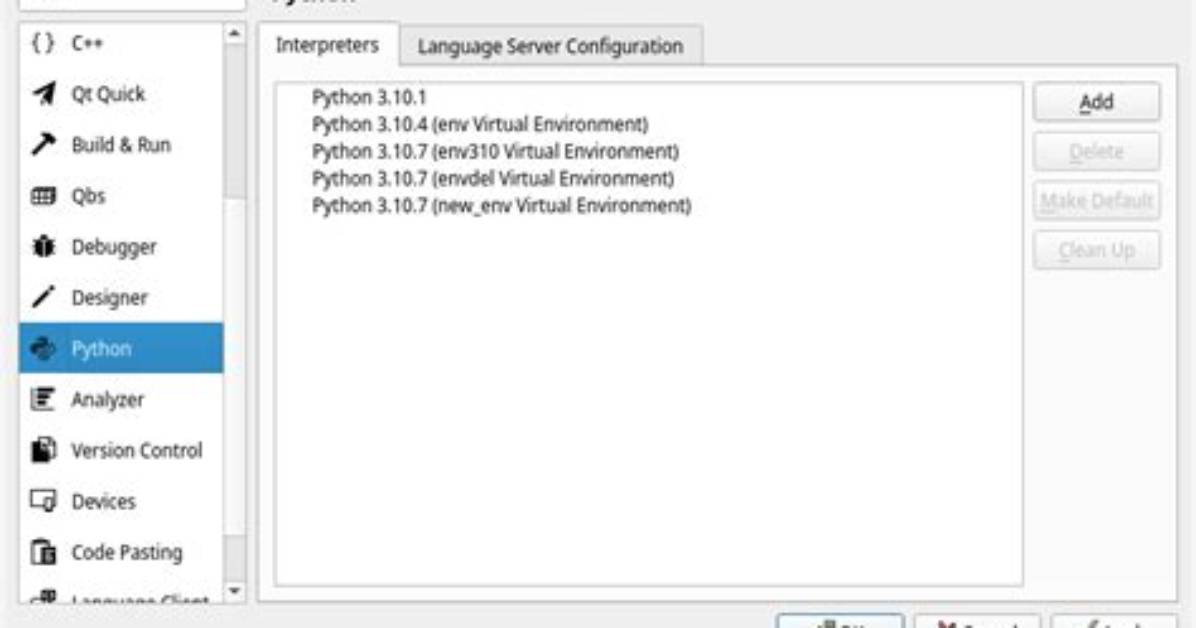1196x628 pixels.
Task: Click the Qbs grid icon
Action: [x=43, y=196]
